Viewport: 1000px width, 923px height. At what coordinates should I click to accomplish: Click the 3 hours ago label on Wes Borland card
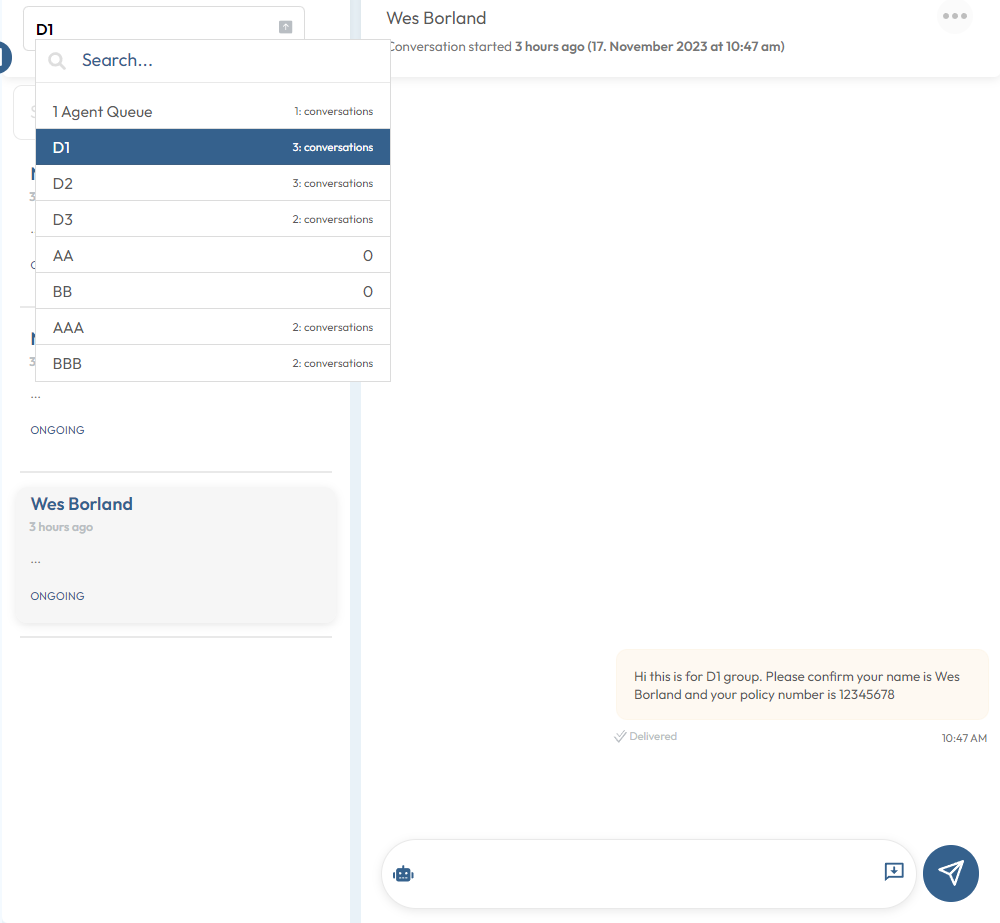pyautogui.click(x=61, y=527)
